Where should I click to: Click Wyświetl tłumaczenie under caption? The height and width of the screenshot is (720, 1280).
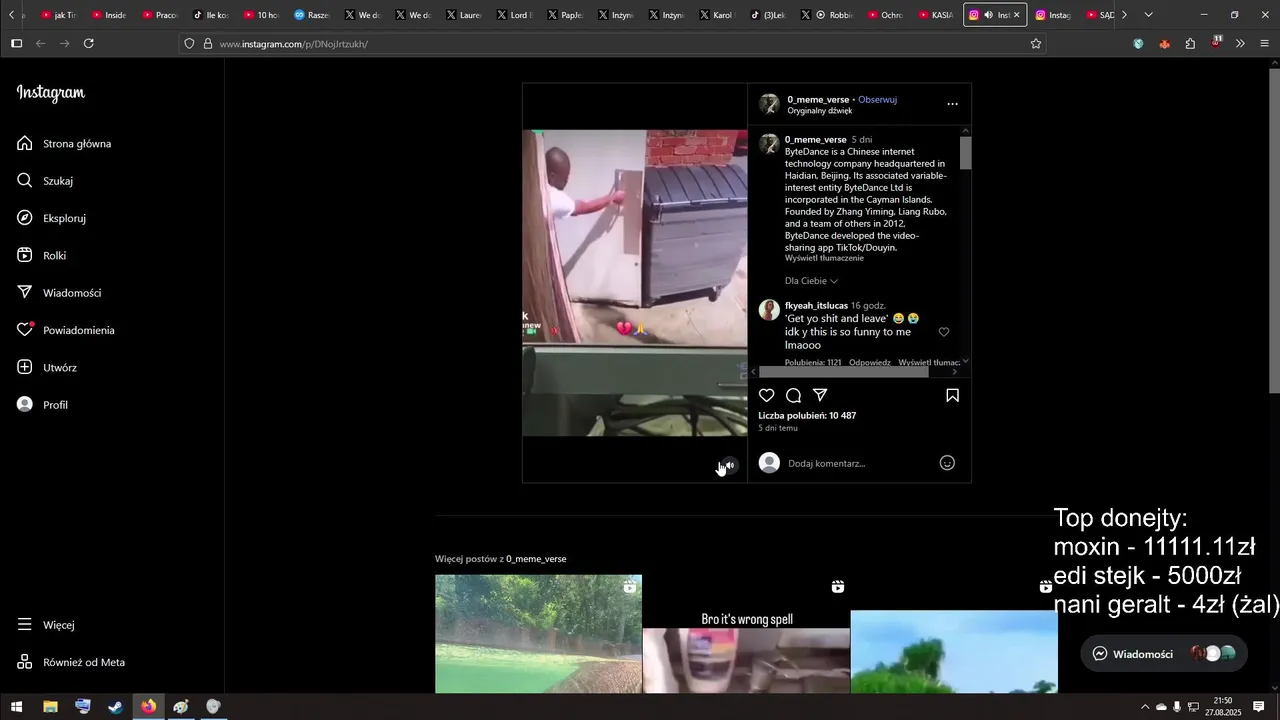pos(824,258)
